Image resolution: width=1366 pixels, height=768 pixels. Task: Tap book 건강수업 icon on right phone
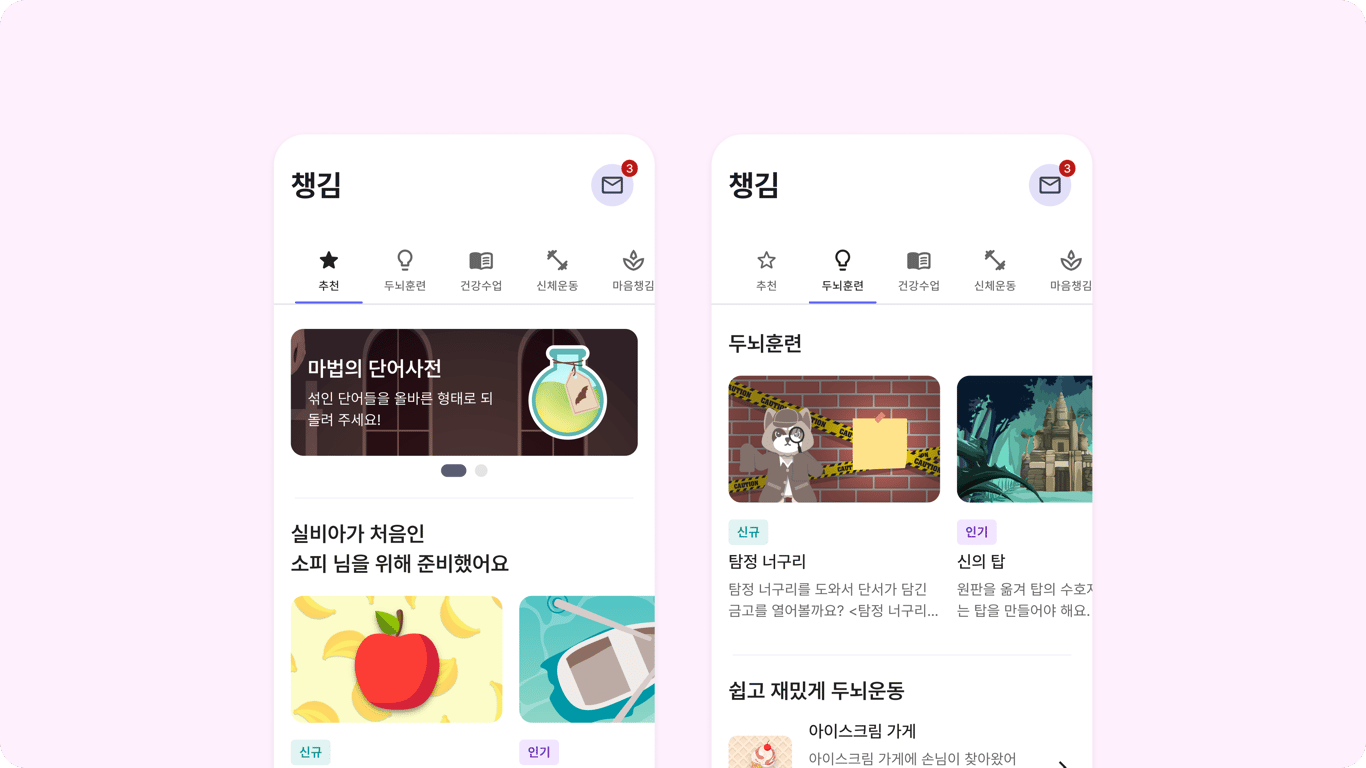click(x=919, y=260)
